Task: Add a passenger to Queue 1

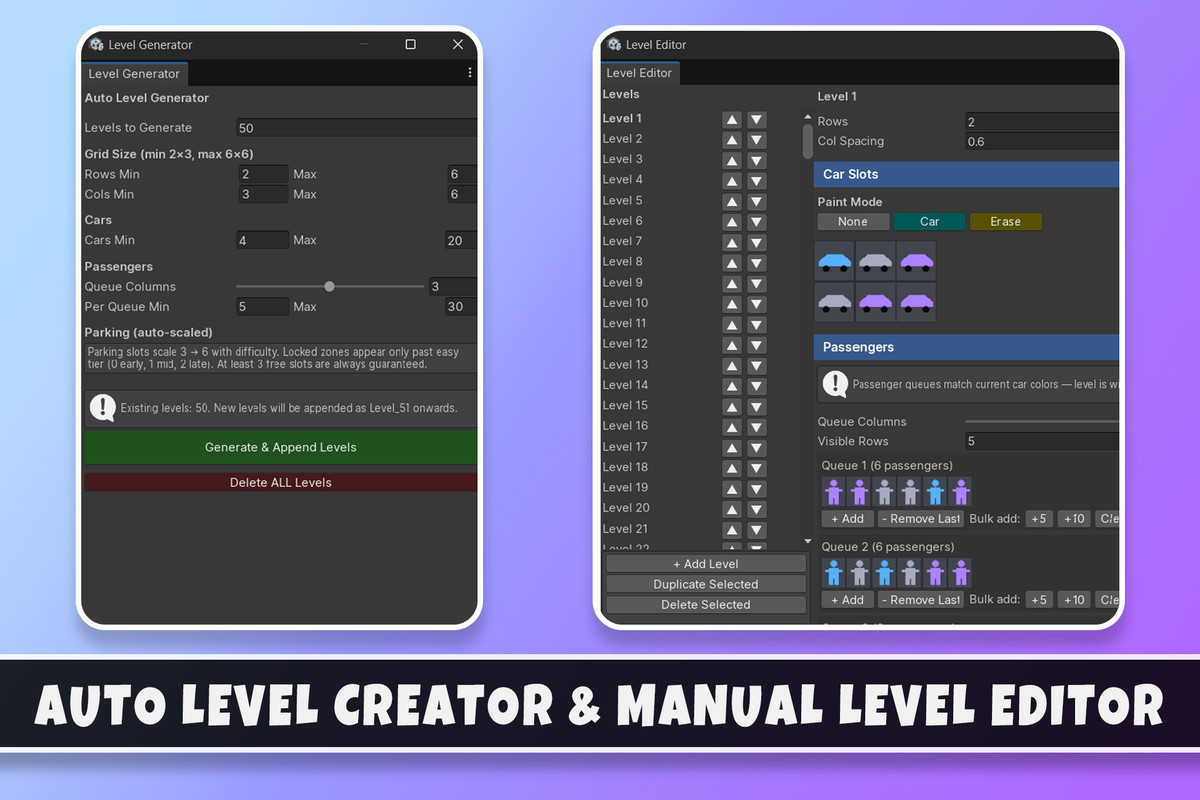Action: (847, 519)
